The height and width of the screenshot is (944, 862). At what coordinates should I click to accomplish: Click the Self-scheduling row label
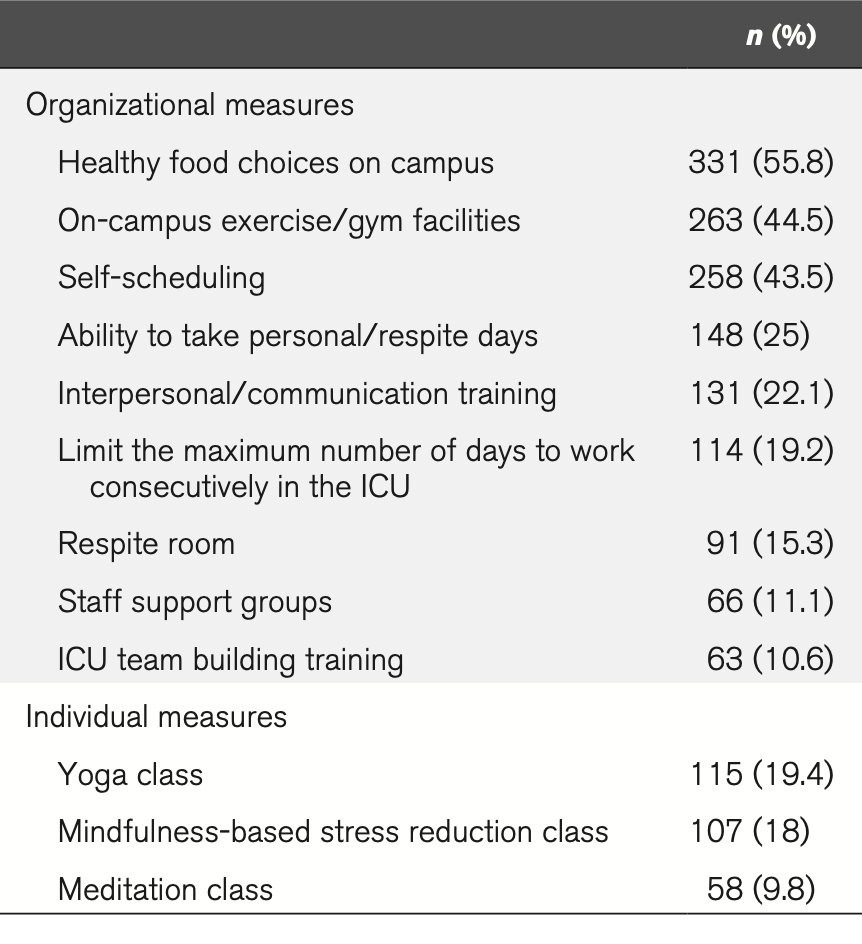[x=161, y=277]
